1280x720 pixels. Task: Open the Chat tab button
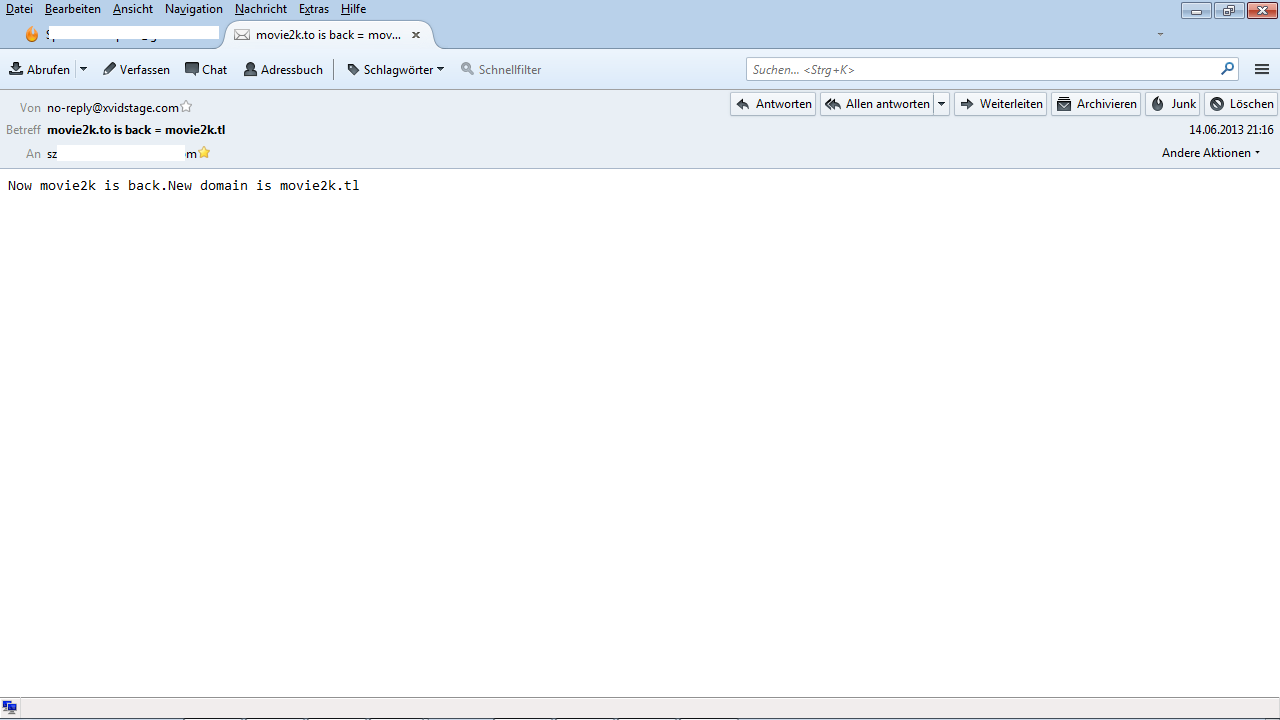point(206,70)
